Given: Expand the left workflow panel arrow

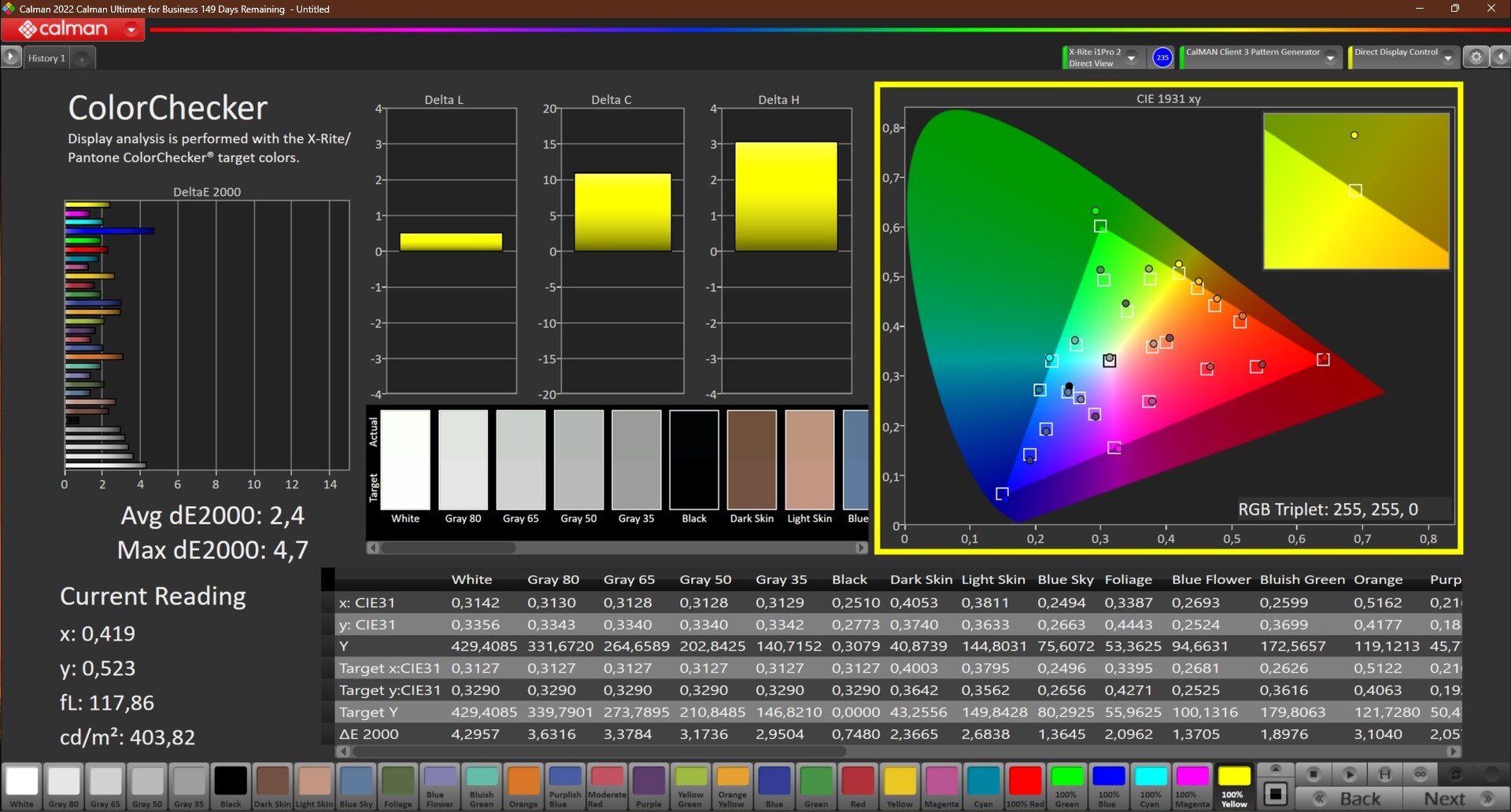Looking at the screenshot, I should 11,57.
